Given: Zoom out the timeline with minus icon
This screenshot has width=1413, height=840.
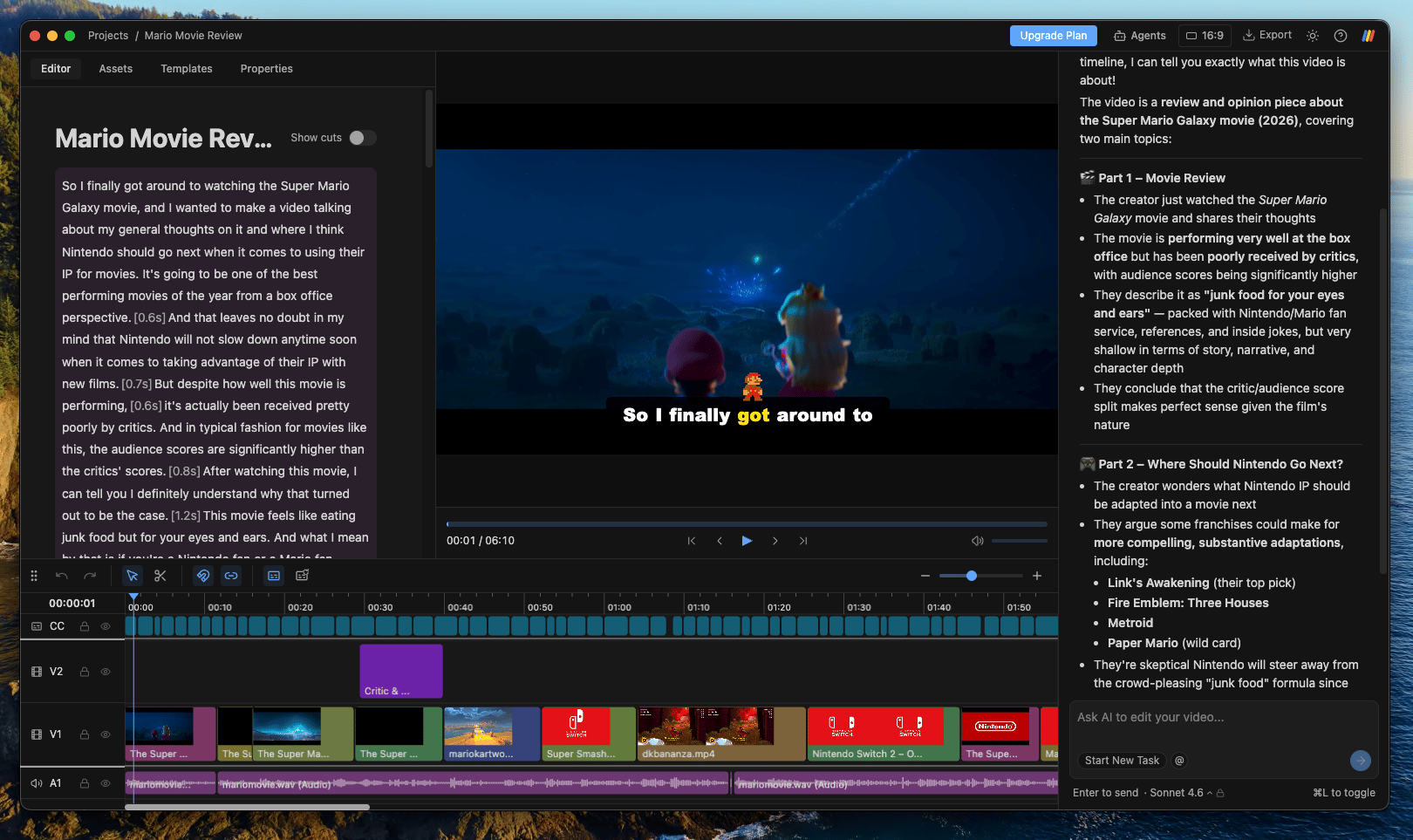Looking at the screenshot, I should pyautogui.click(x=925, y=576).
